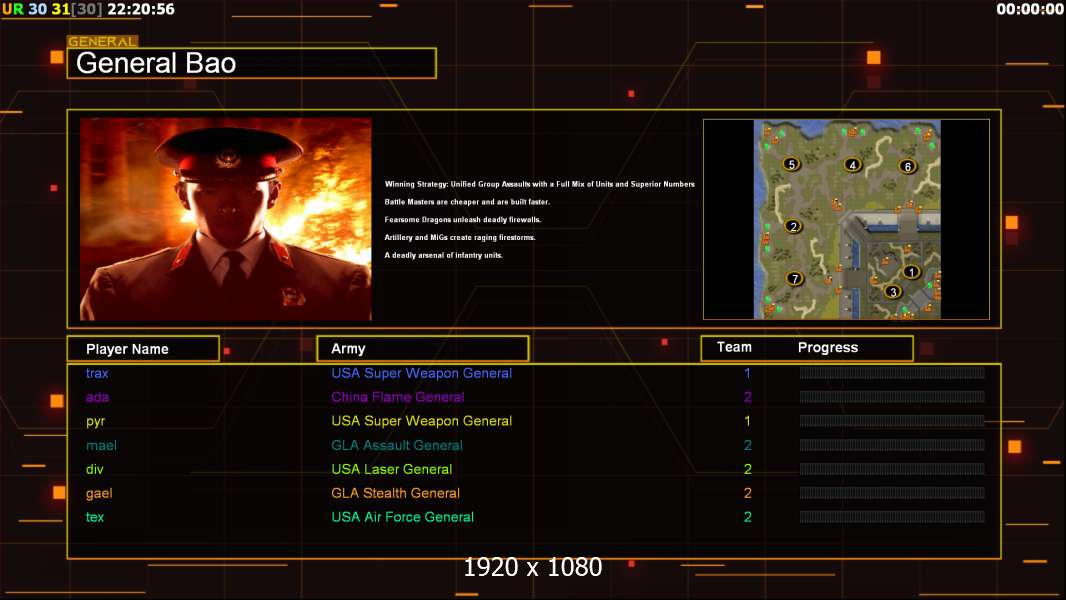Click team number for div
Image resolution: width=1066 pixels, height=600 pixels.
pyautogui.click(x=747, y=469)
